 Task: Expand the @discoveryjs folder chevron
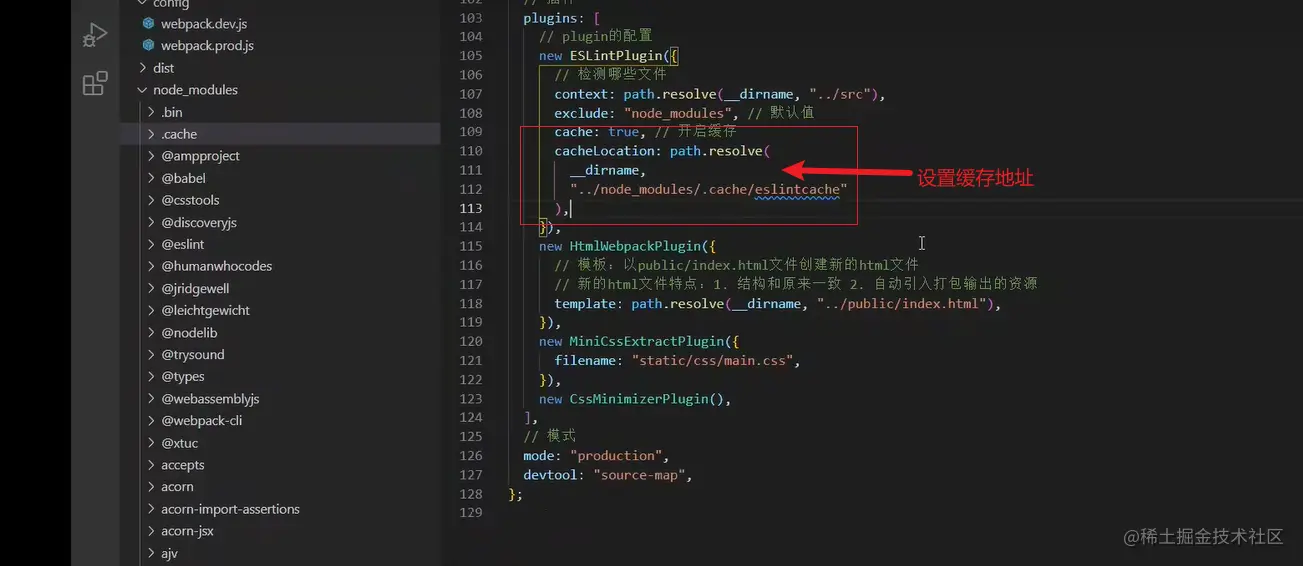coord(151,222)
